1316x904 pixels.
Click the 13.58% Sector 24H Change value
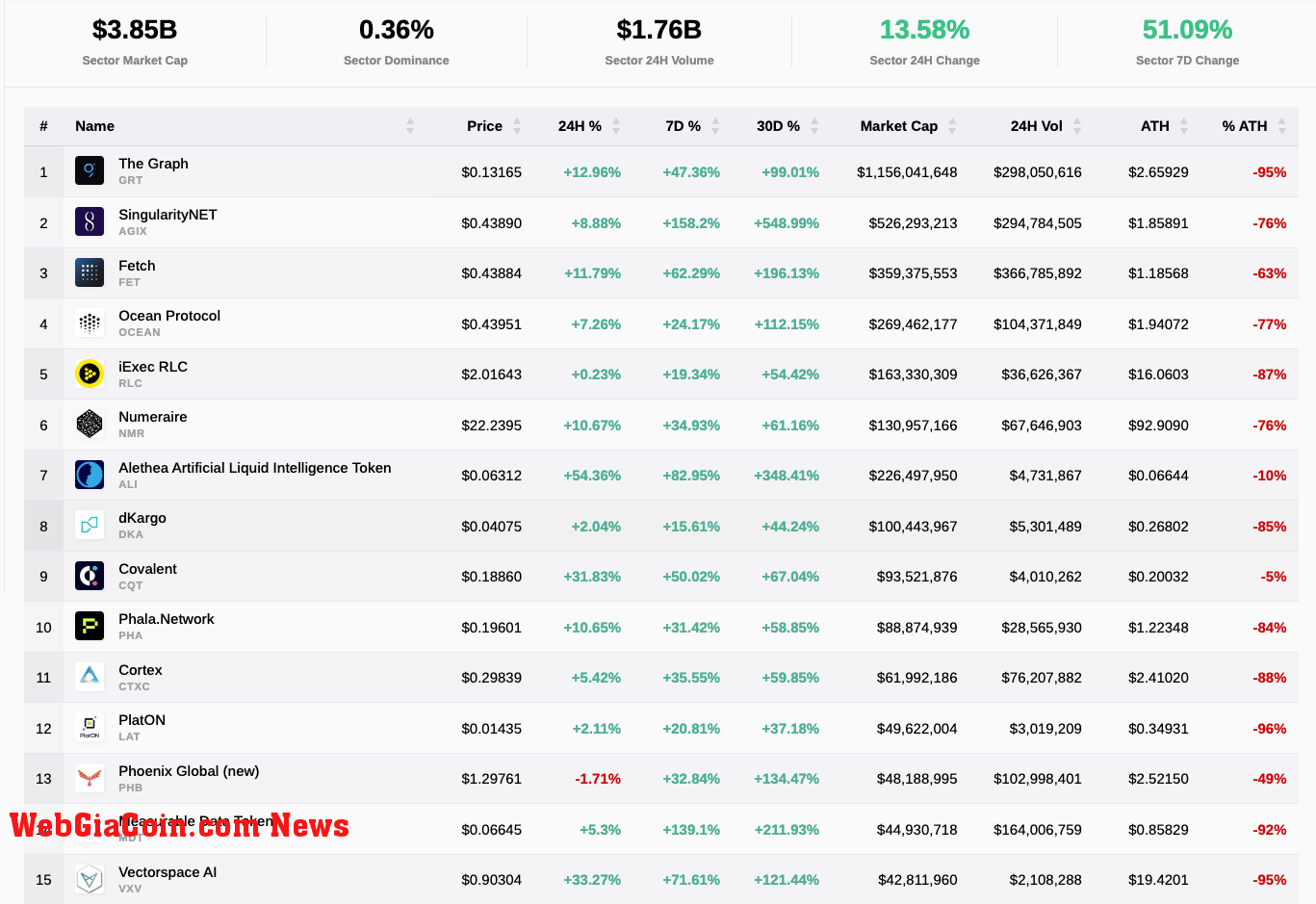[x=924, y=30]
